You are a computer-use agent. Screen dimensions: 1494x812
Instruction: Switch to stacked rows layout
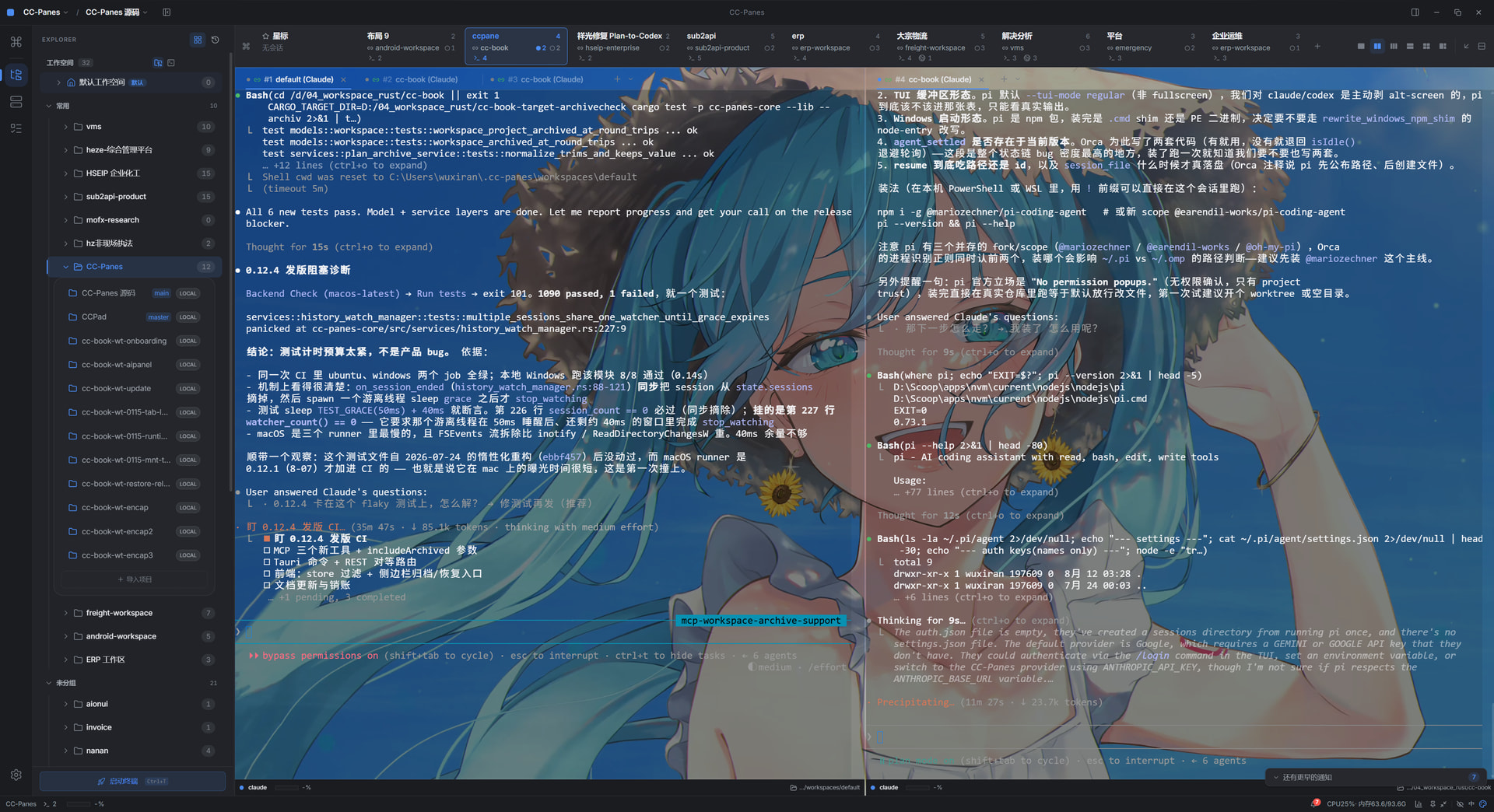click(1410, 47)
